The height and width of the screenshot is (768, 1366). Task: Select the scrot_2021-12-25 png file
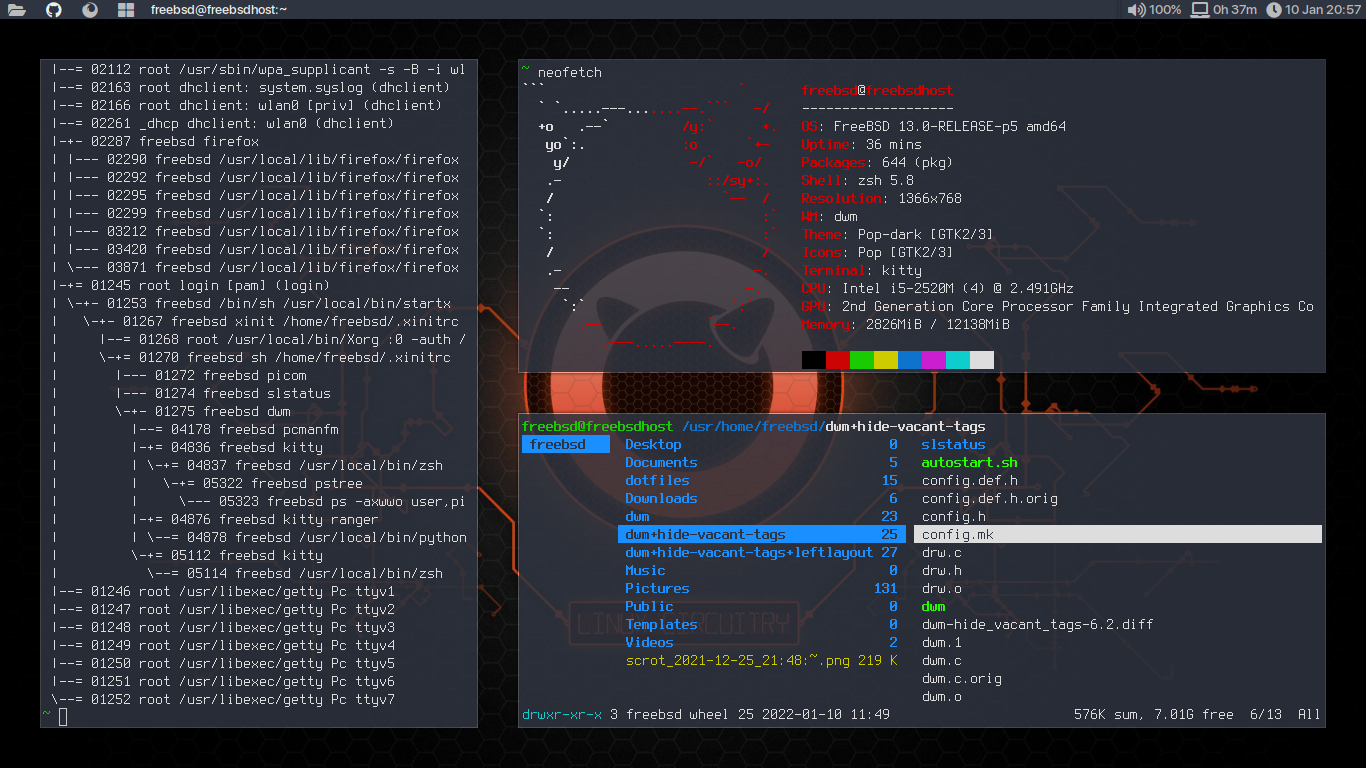tap(761, 661)
